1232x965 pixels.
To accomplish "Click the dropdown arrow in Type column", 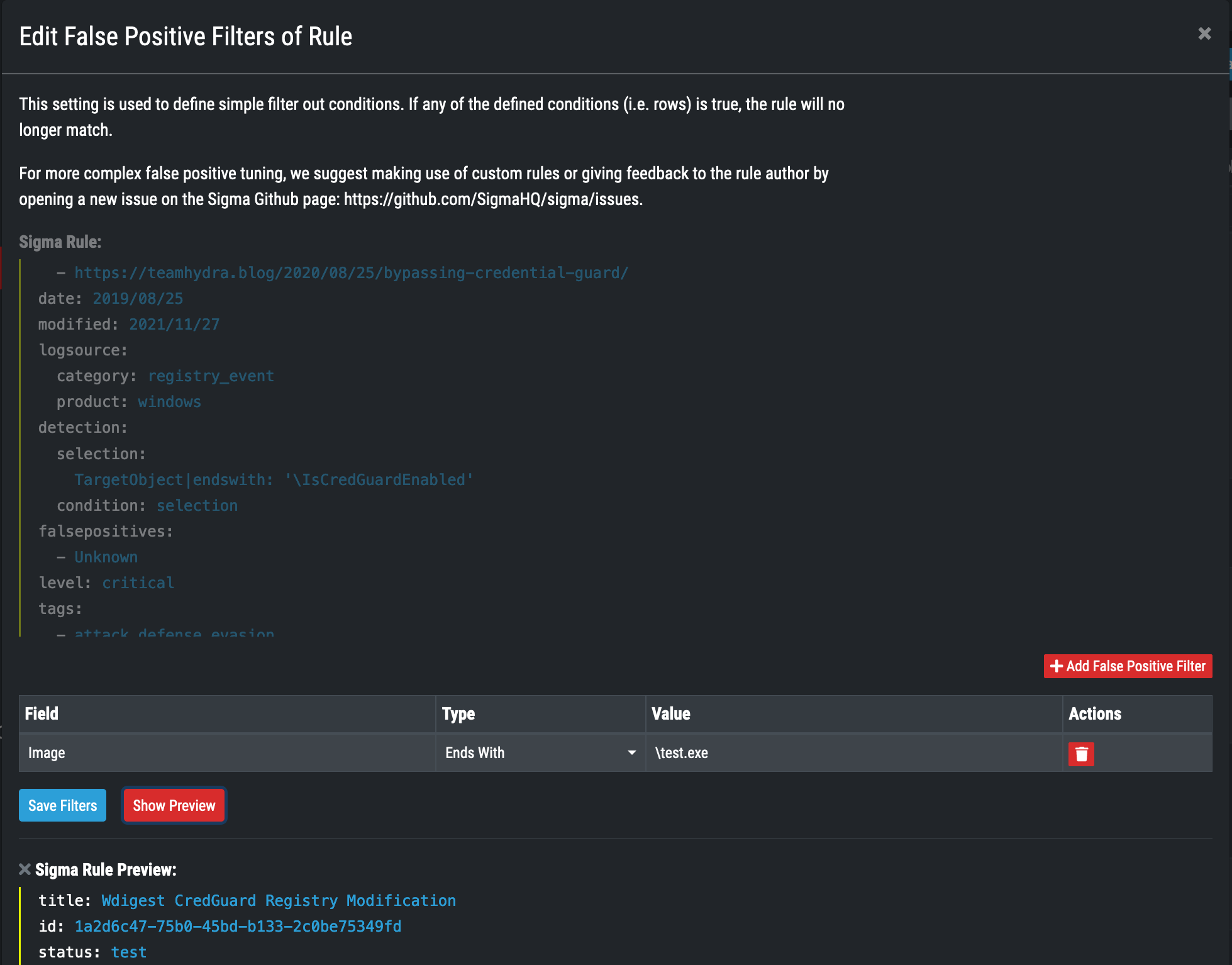I will point(631,753).
